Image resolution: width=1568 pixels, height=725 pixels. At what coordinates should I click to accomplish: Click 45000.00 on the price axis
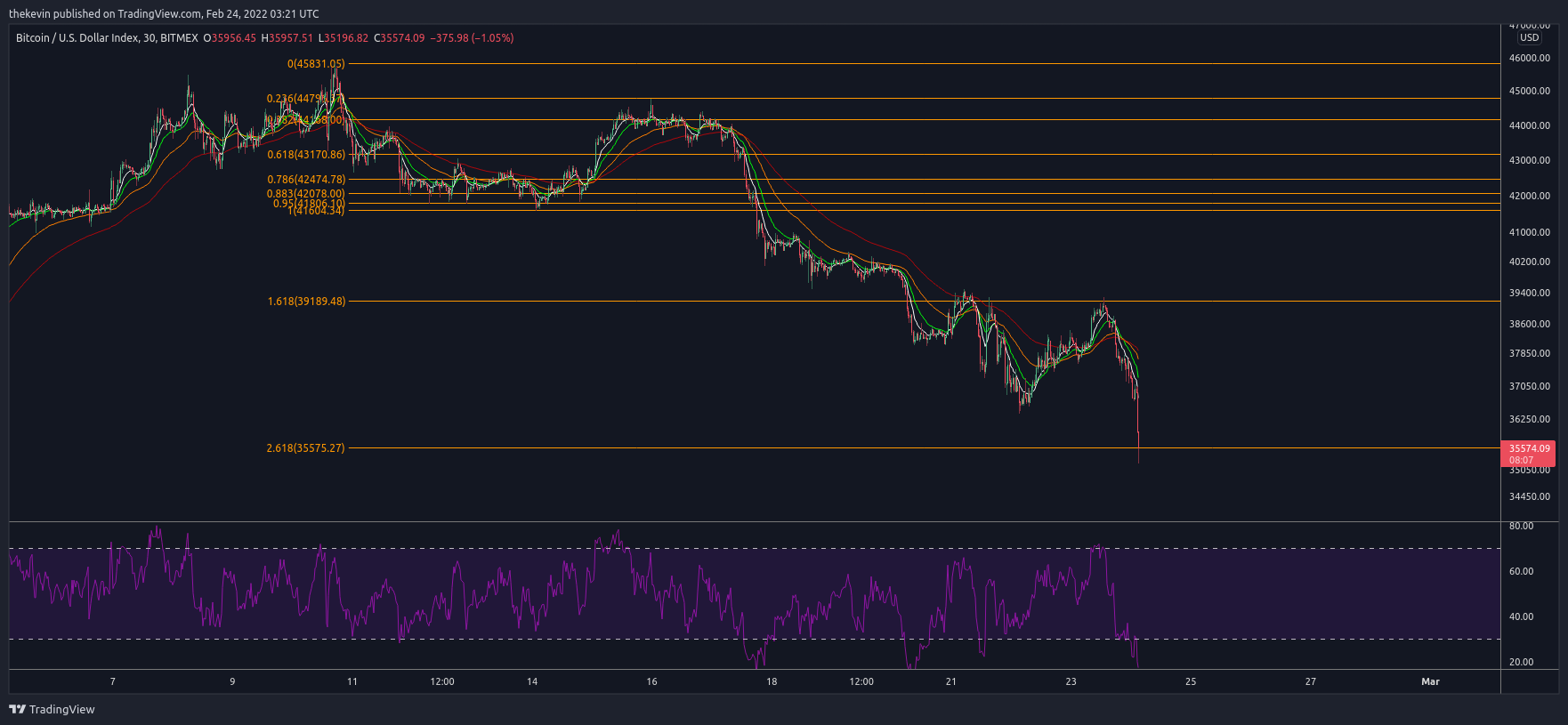(1530, 91)
